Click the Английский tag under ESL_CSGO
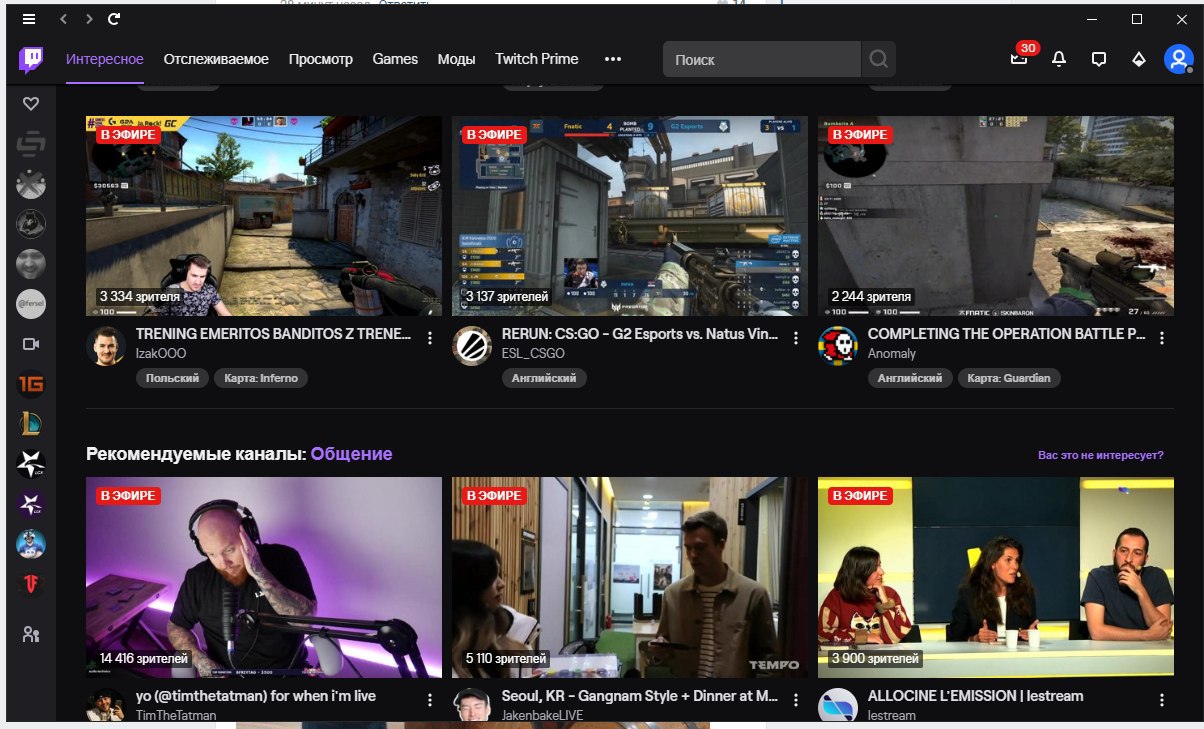The height and width of the screenshot is (729, 1204). pos(545,379)
